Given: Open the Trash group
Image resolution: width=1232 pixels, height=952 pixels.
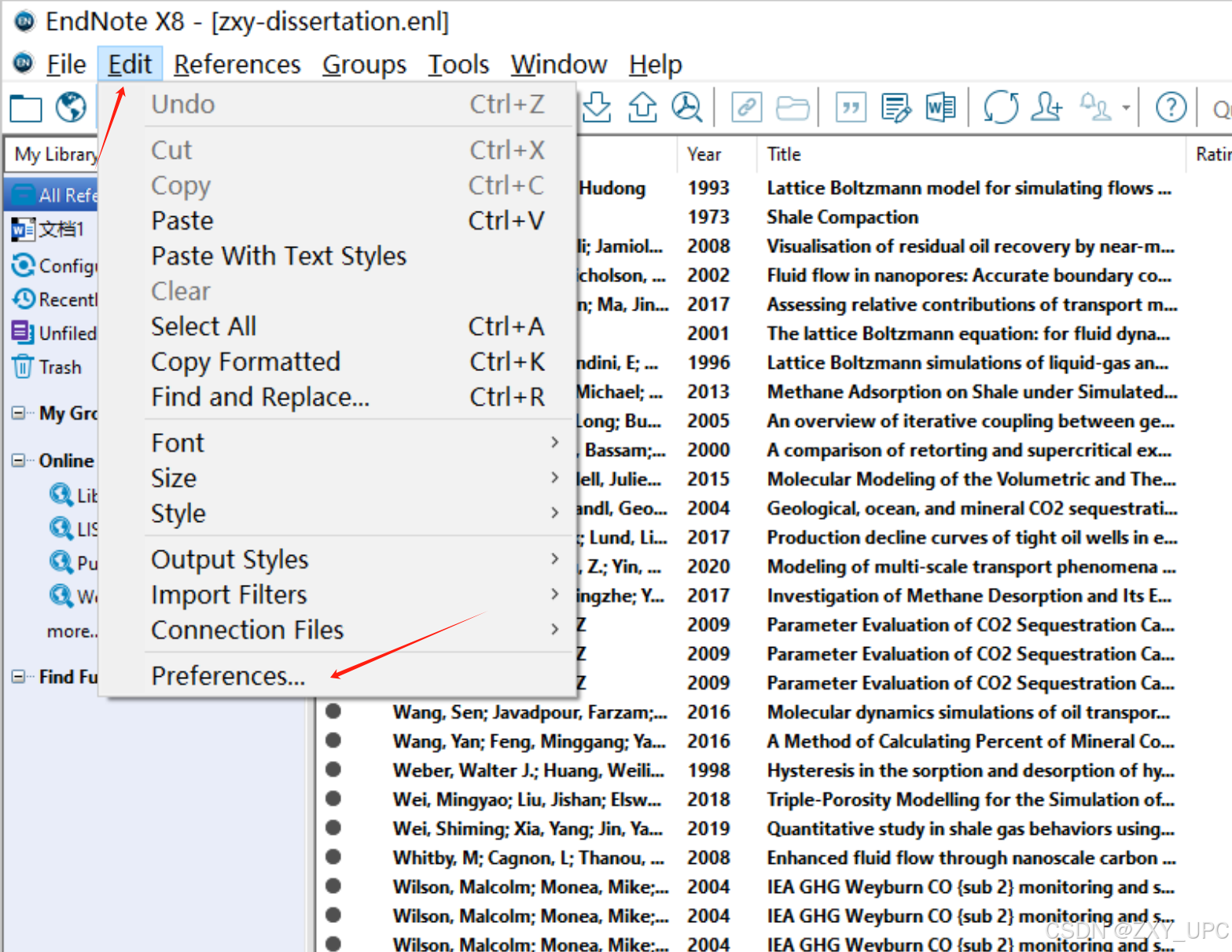Looking at the screenshot, I should 47,367.
